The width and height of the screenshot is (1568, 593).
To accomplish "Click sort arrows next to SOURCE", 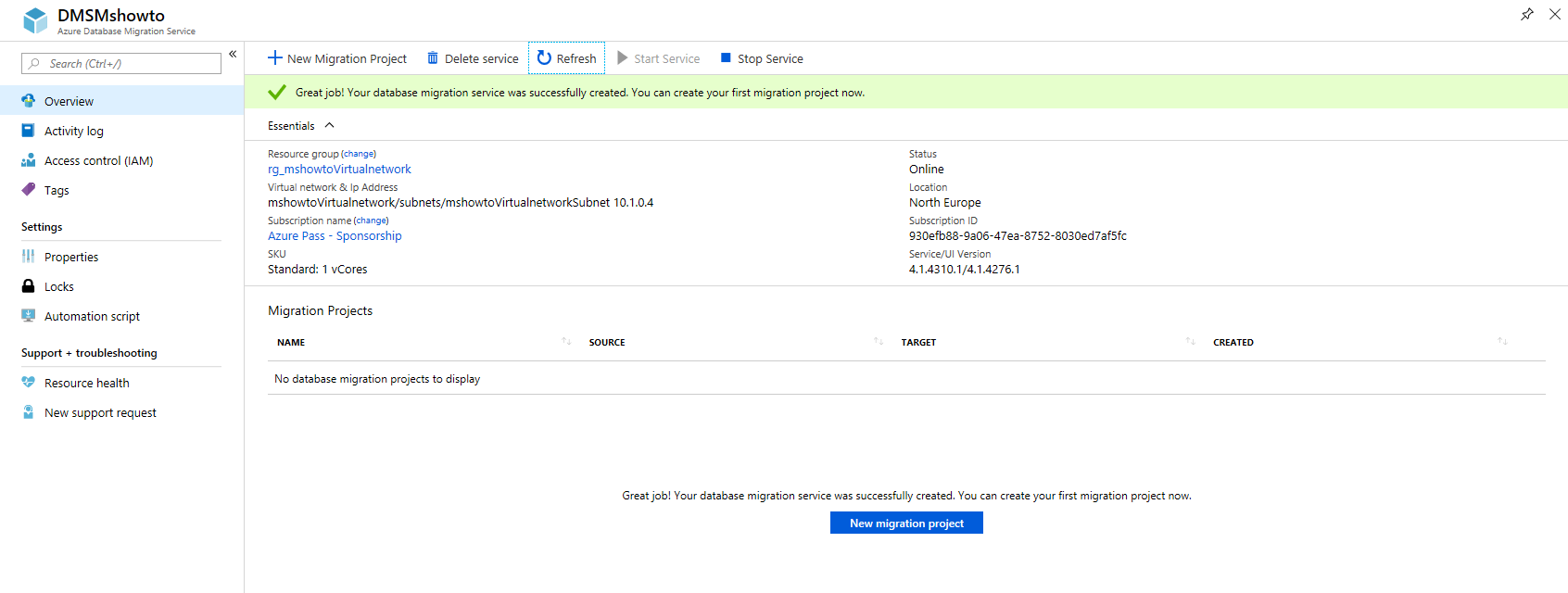I will 879,342.
